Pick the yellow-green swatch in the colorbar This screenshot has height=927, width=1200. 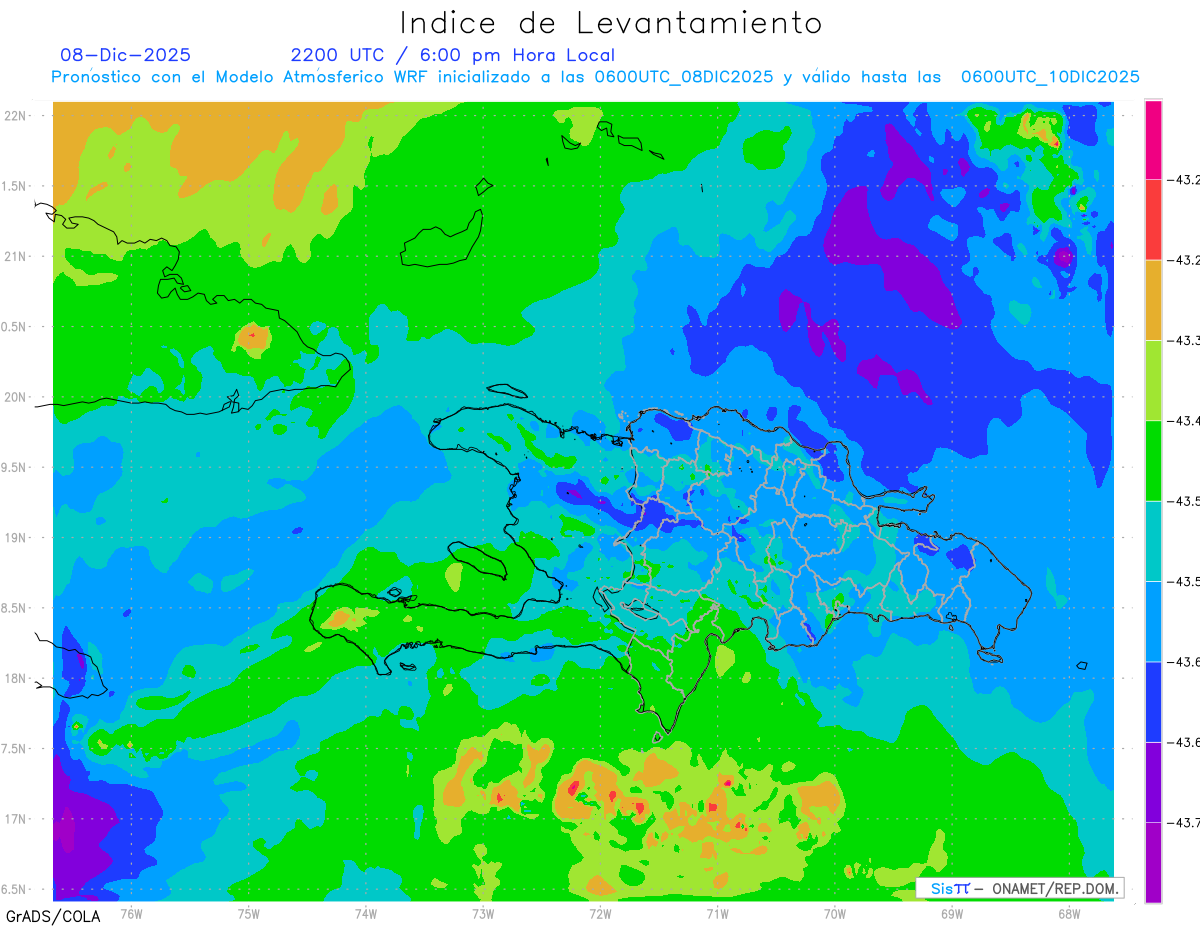1153,380
